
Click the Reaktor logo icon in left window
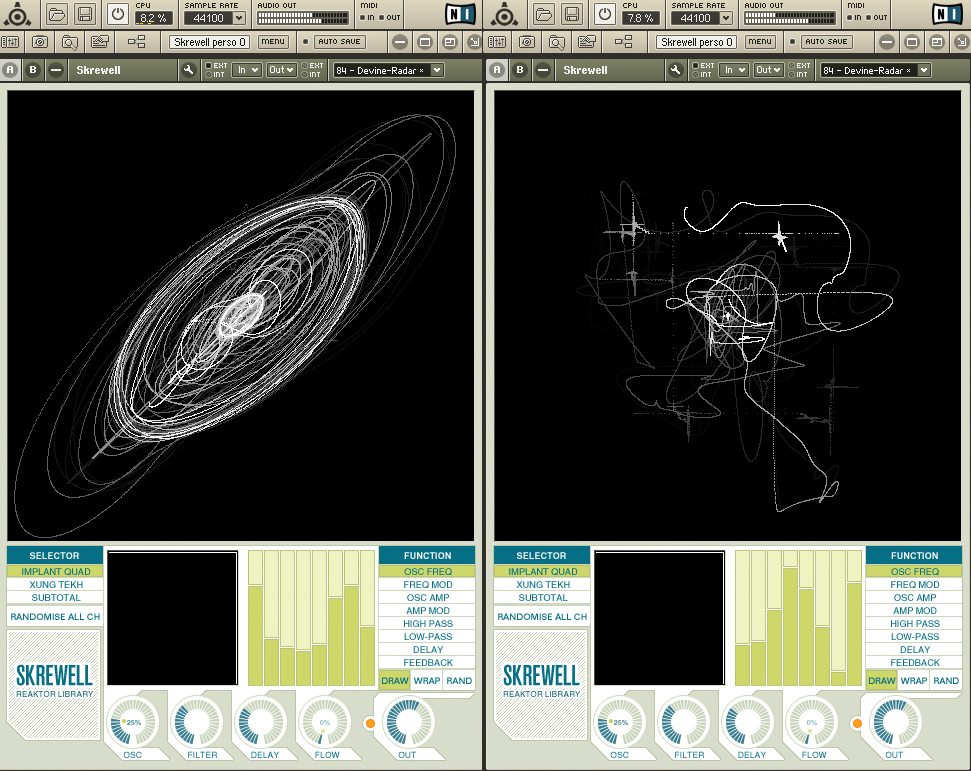17,14
